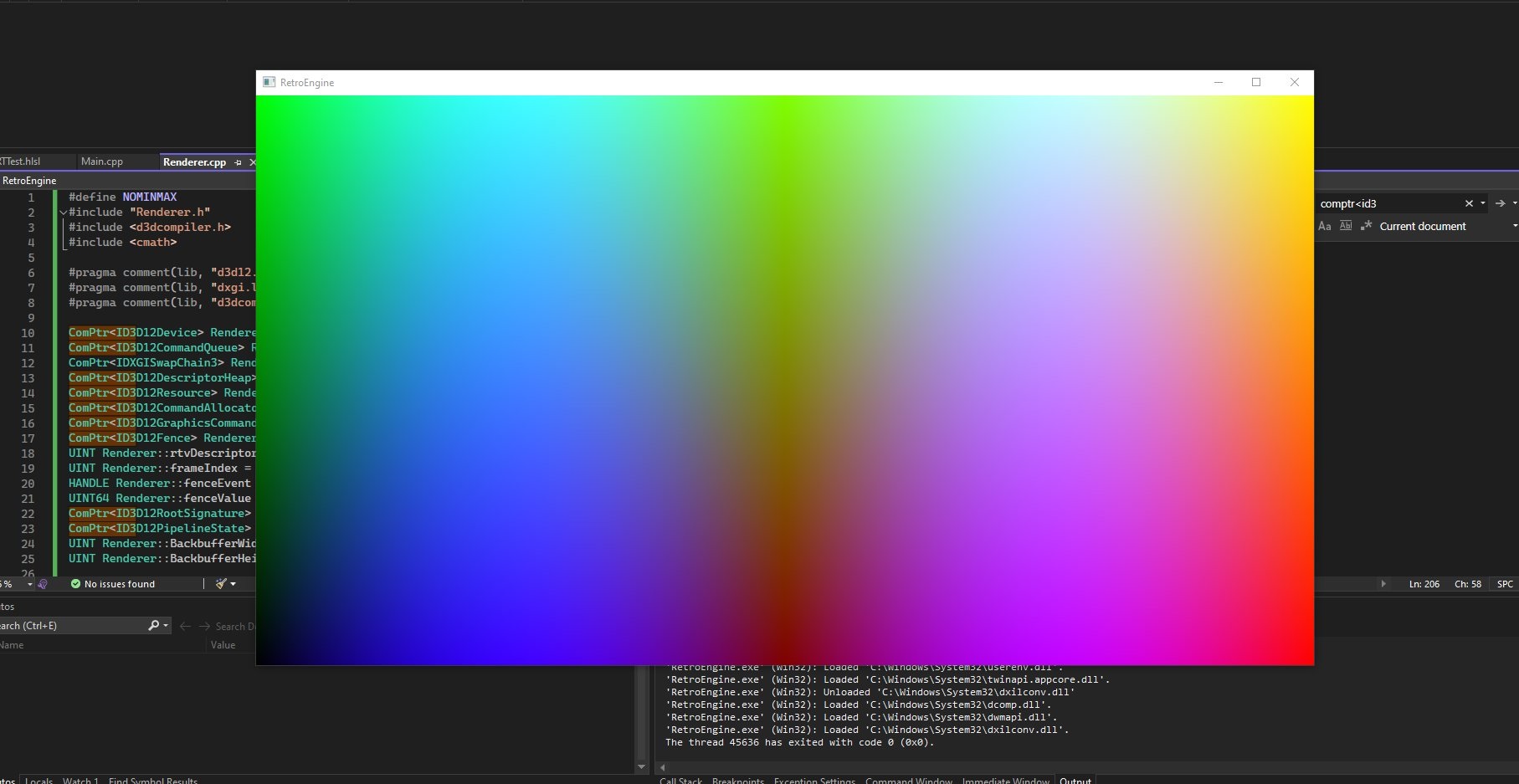Clear the find box text
Image resolution: width=1519 pixels, height=784 pixels.
(x=1468, y=203)
